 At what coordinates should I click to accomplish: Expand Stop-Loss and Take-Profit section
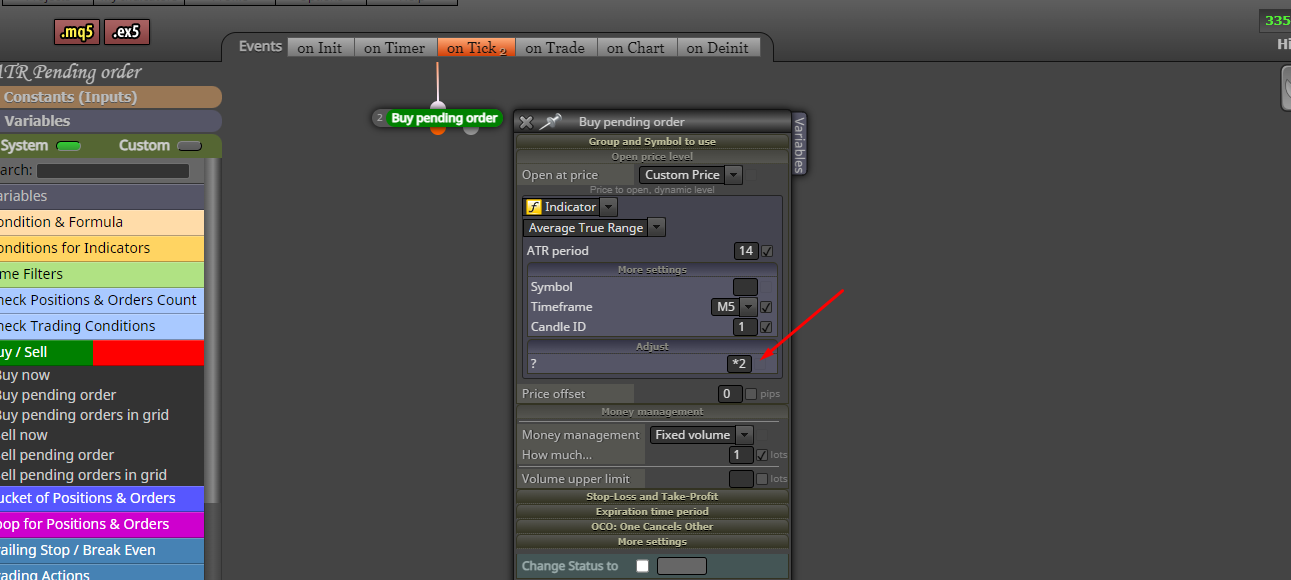click(652, 497)
